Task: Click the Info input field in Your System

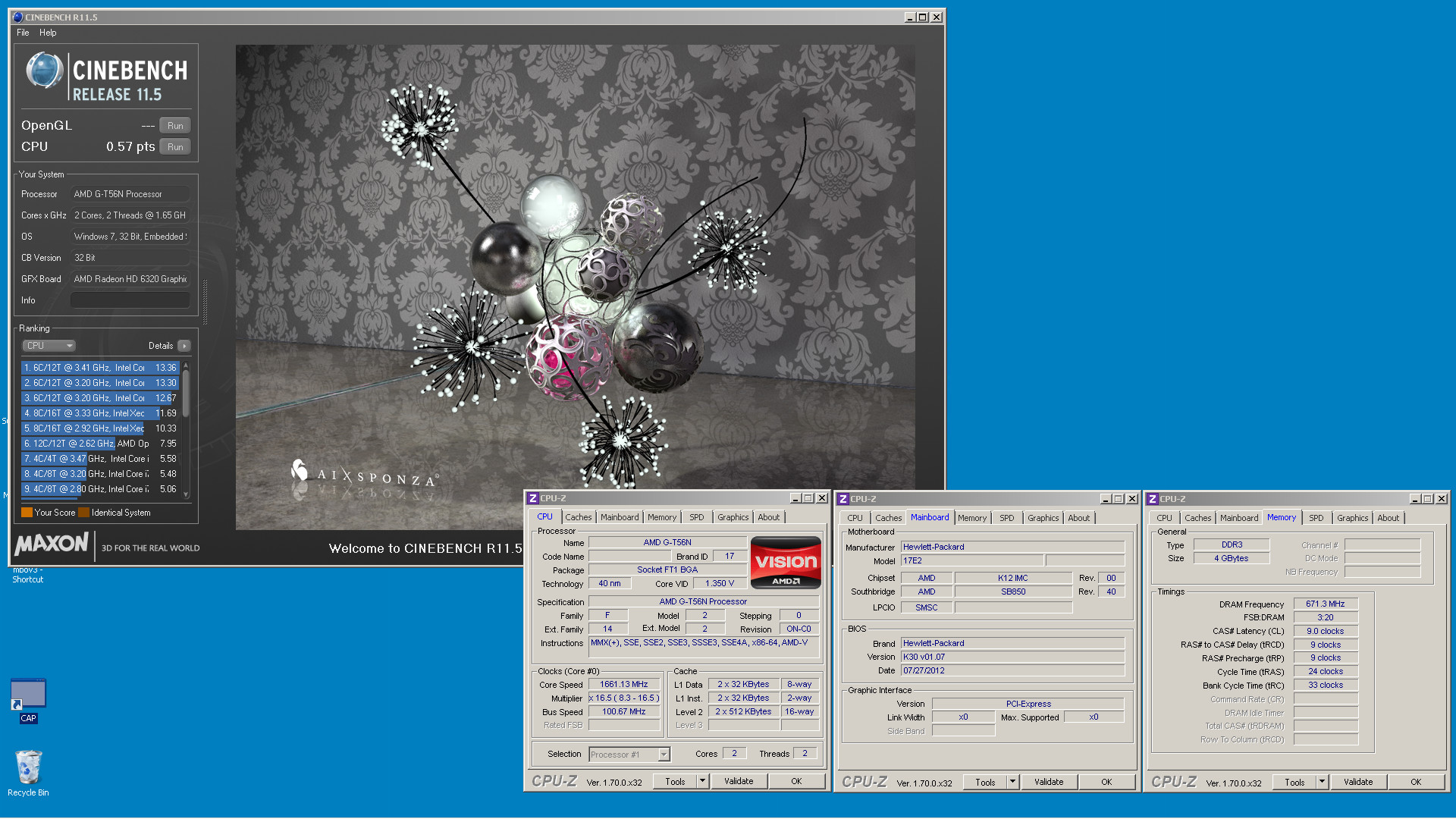Action: (x=130, y=300)
